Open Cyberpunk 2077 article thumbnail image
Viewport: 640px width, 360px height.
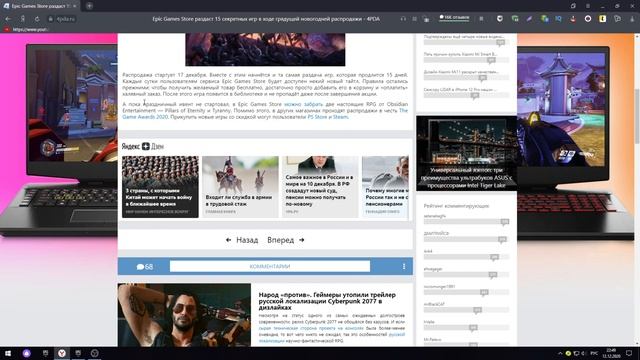pos(184,315)
